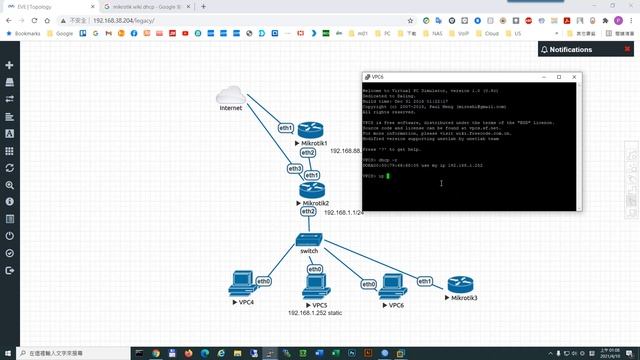Open the Status info icon in sidebar
The image size is (640, 360).
click(x=9, y=202)
